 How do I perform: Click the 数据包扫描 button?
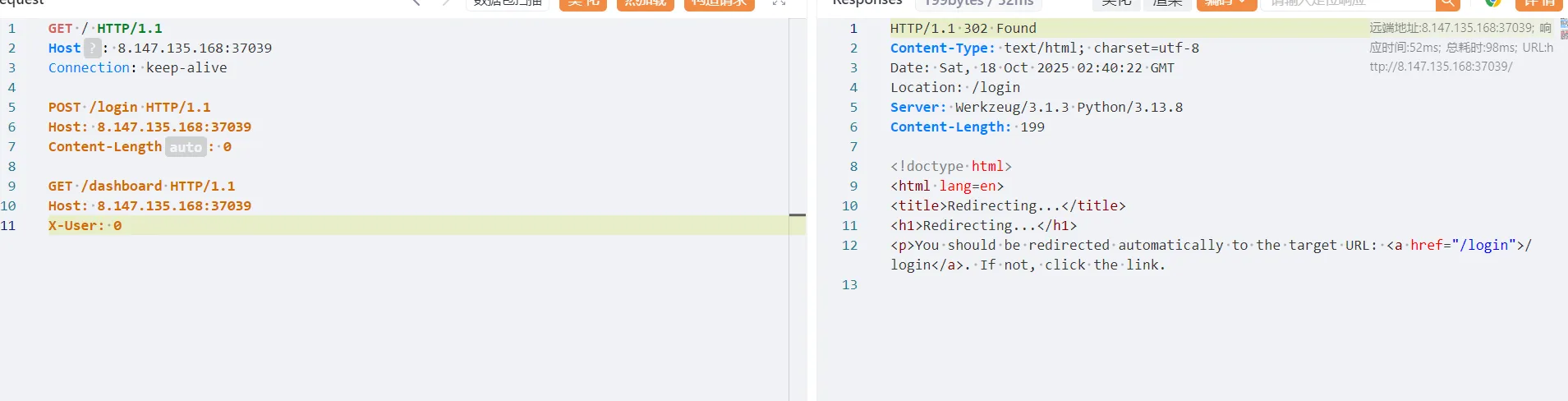click(508, 3)
